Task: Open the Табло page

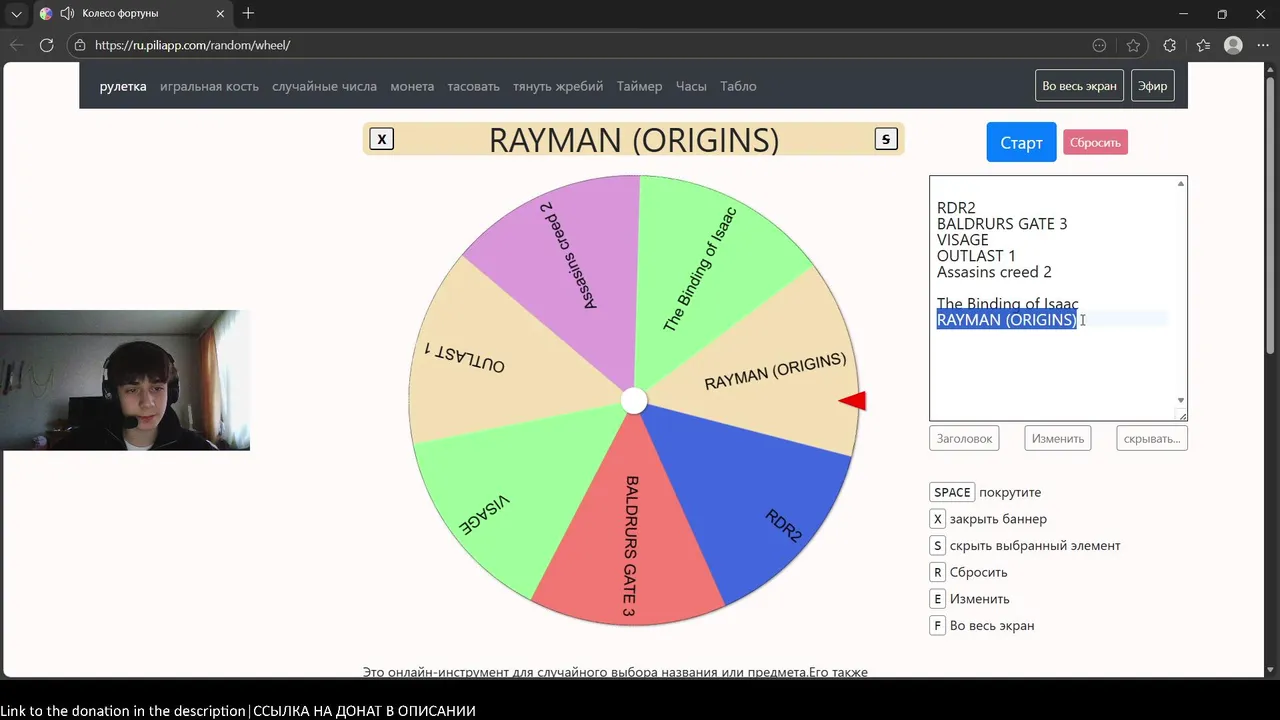Action: (738, 86)
